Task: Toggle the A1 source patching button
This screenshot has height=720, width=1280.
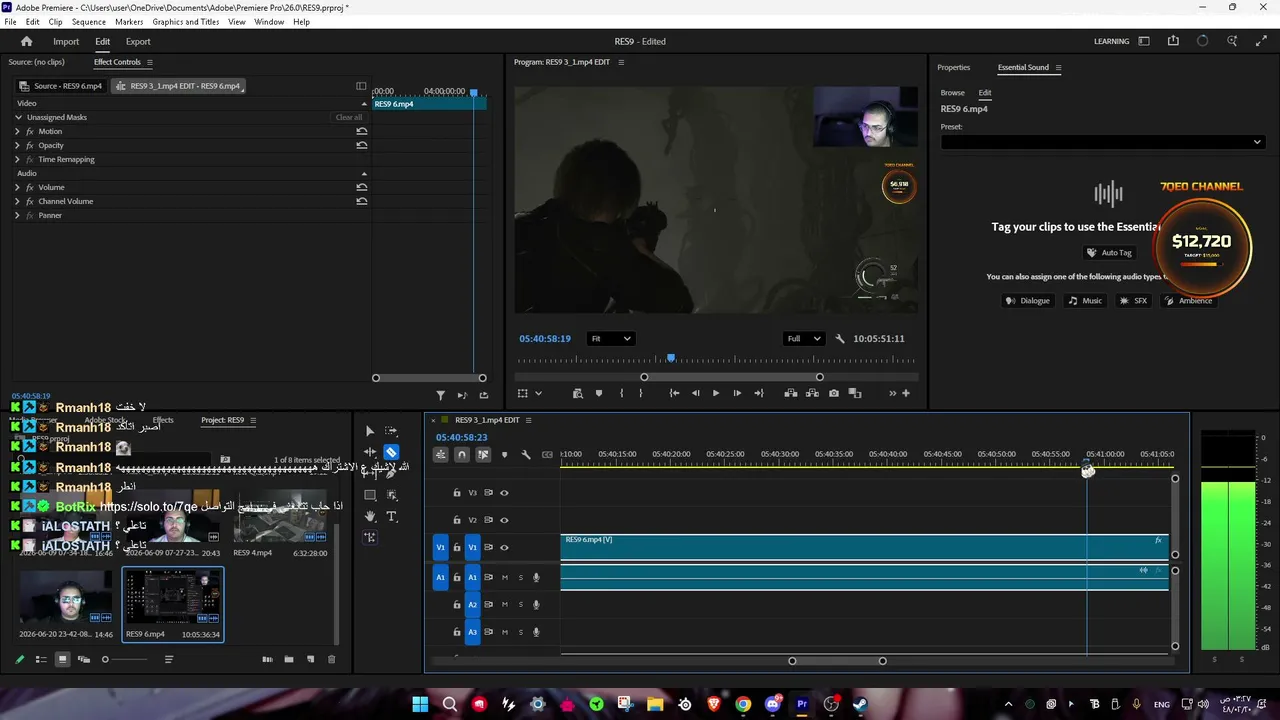Action: [440, 577]
